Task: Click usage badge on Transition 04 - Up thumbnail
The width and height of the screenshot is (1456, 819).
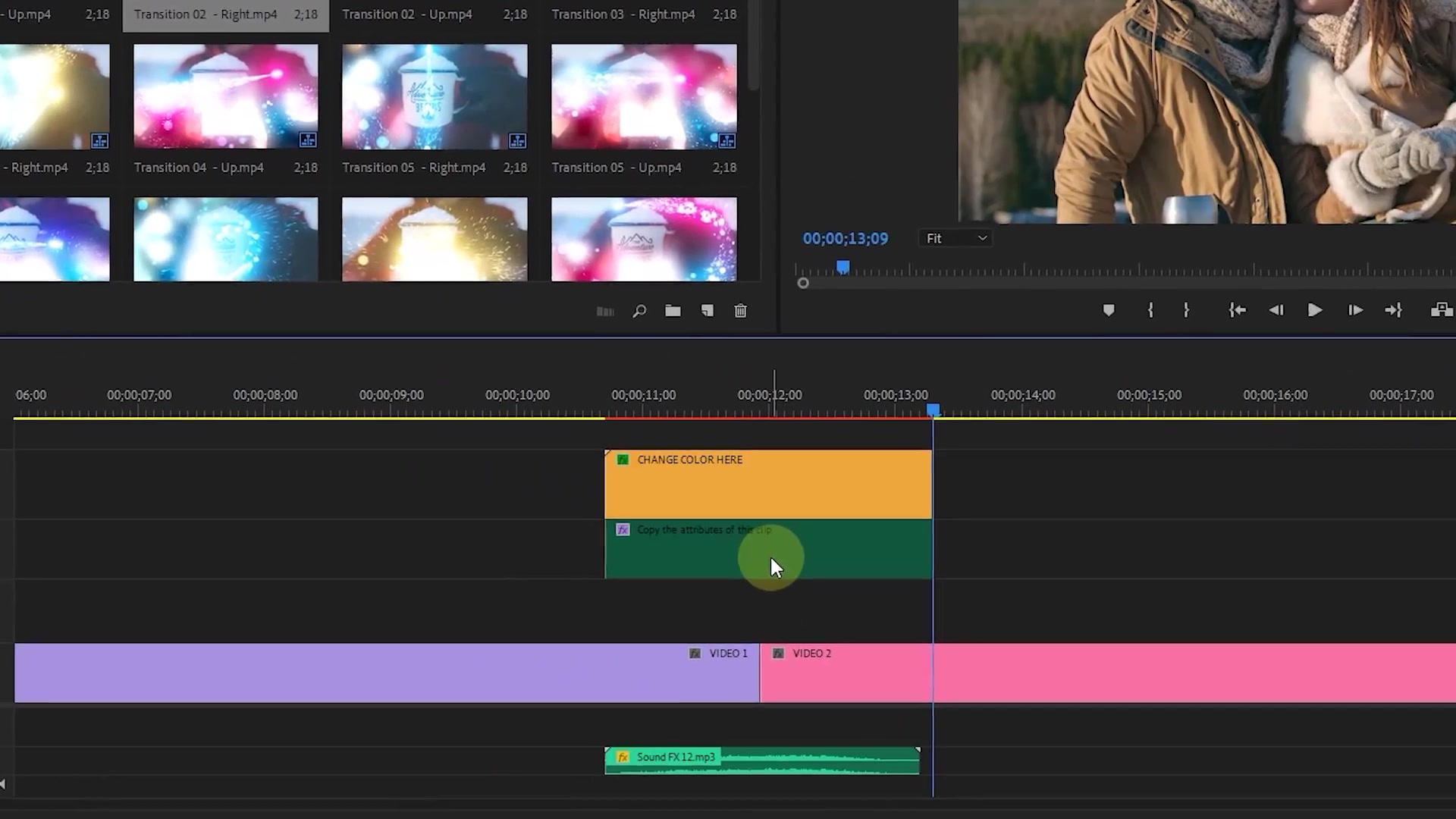Action: click(308, 140)
